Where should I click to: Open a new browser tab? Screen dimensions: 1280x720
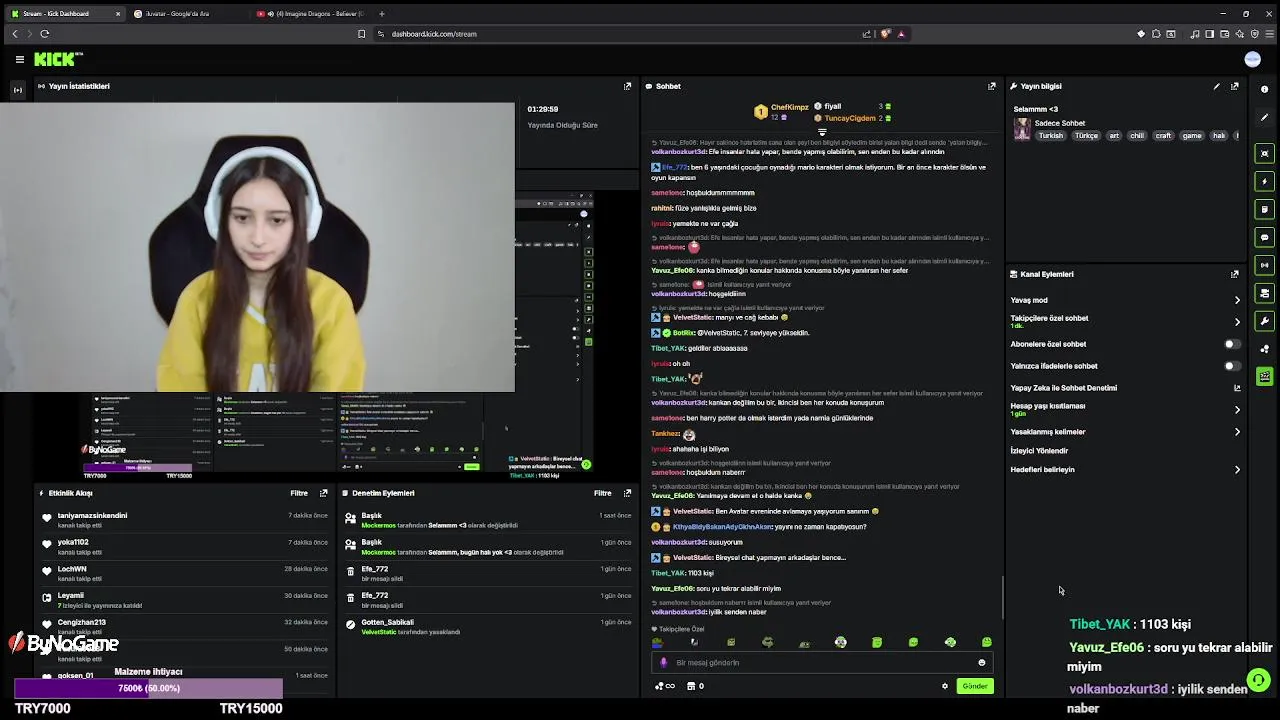[382, 14]
